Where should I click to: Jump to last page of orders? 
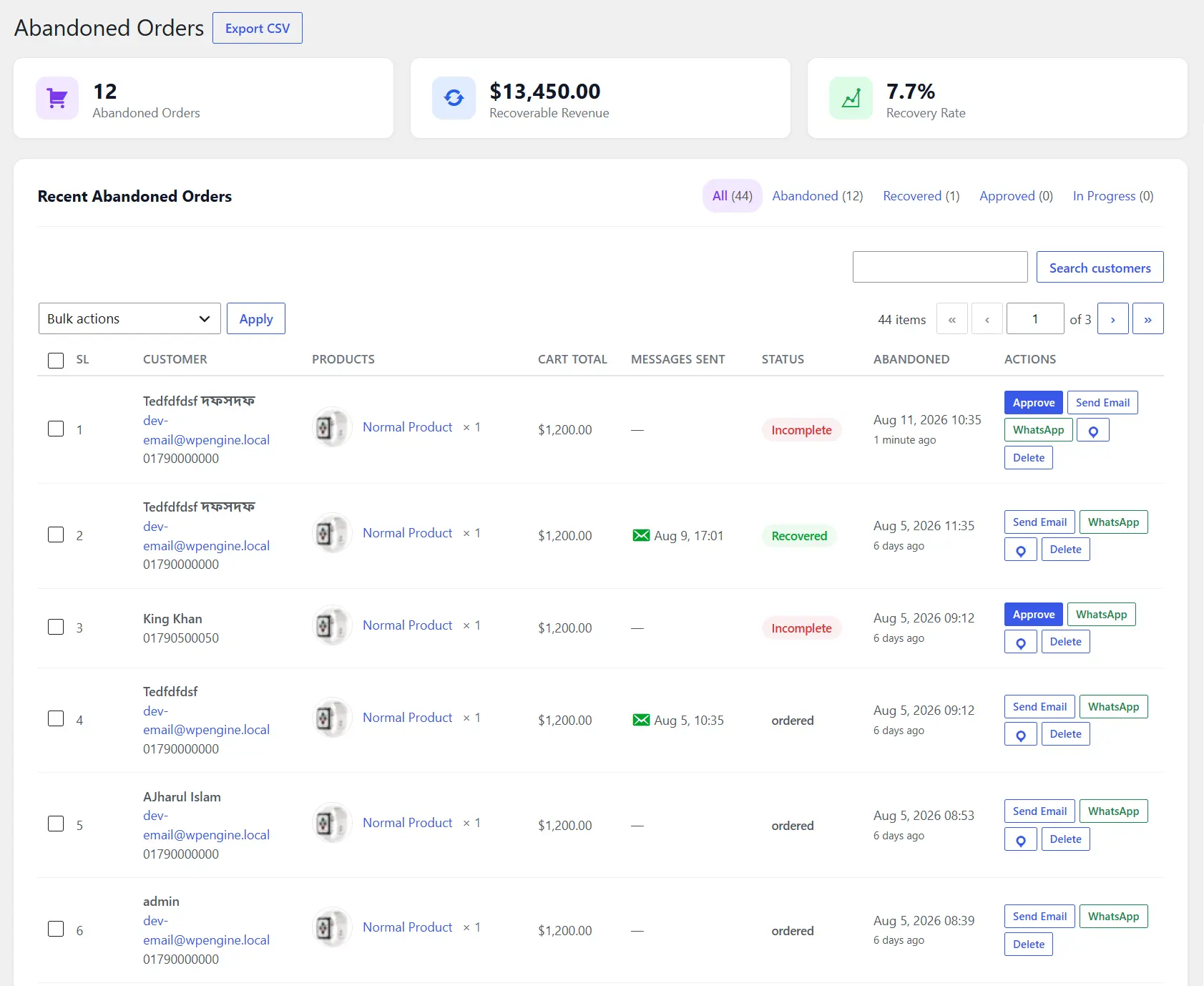[1148, 319]
